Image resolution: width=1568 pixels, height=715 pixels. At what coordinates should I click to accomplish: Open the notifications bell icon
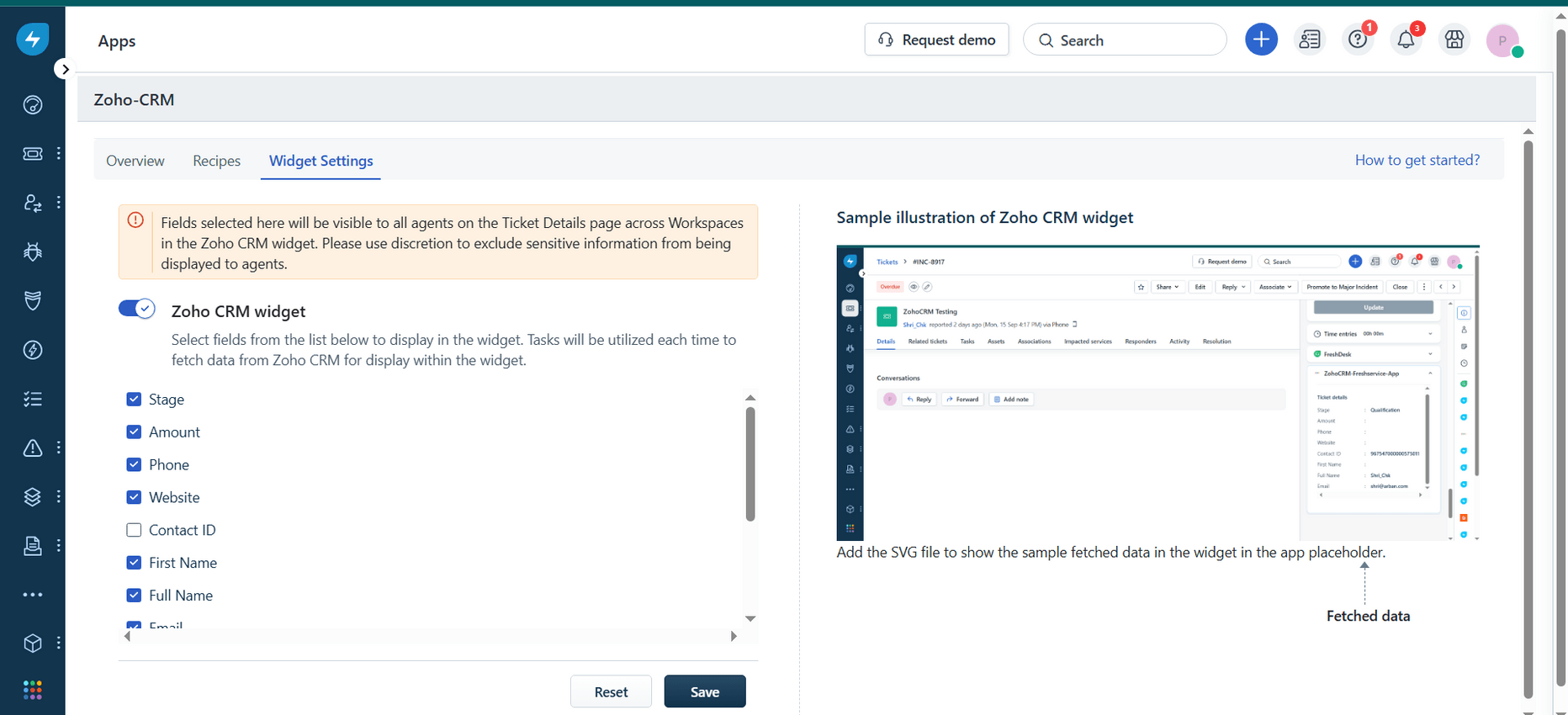point(1406,40)
